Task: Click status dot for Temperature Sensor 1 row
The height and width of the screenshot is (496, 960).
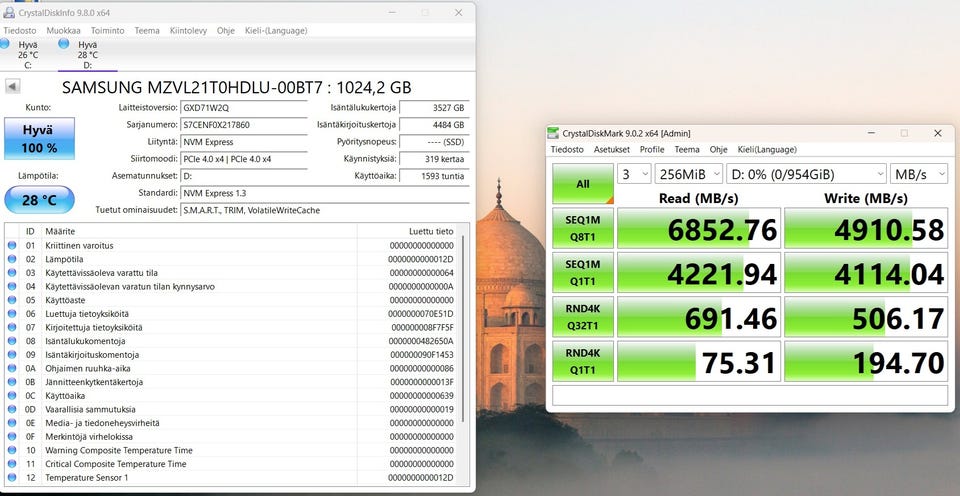Action: tap(12, 478)
